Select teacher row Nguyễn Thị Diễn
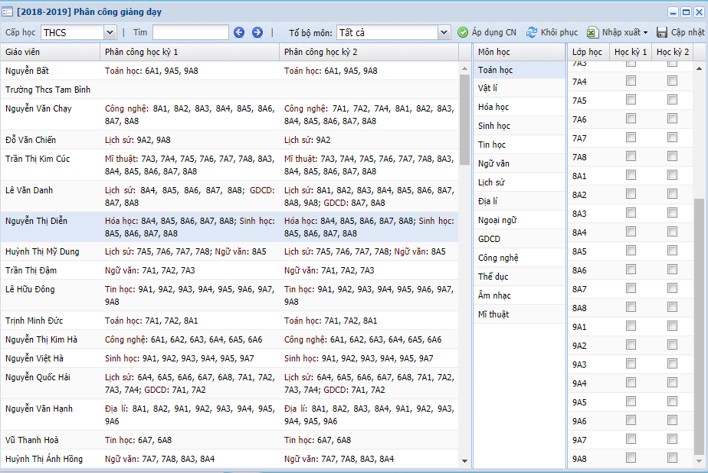This screenshot has height=473, width=708. pos(34,220)
